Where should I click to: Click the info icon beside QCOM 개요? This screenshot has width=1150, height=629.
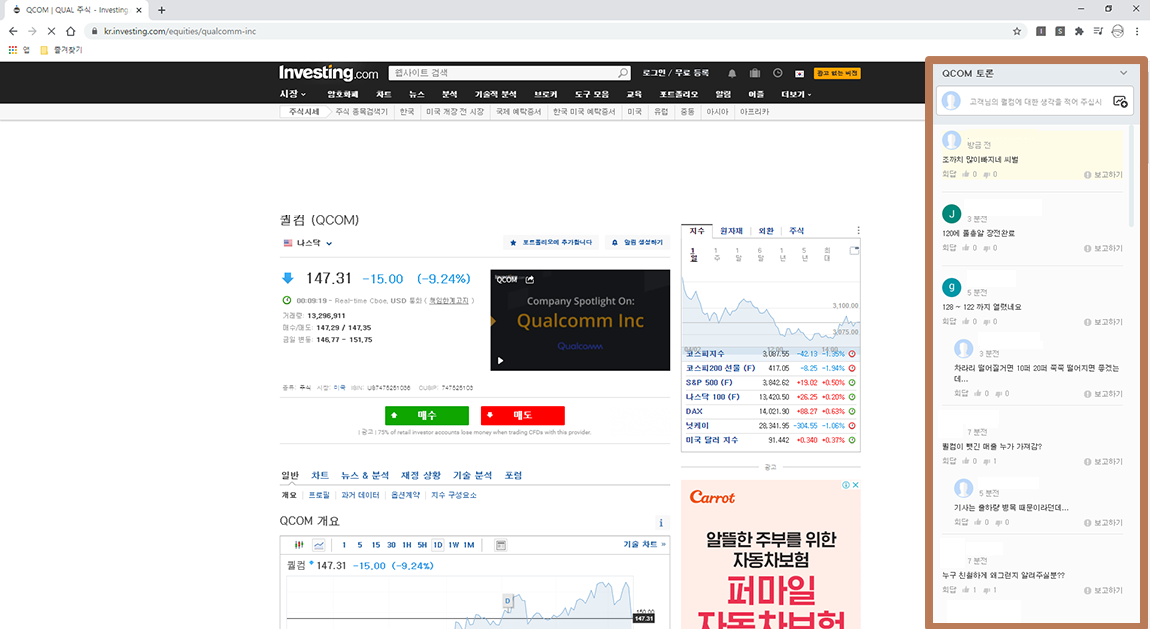pyautogui.click(x=661, y=523)
